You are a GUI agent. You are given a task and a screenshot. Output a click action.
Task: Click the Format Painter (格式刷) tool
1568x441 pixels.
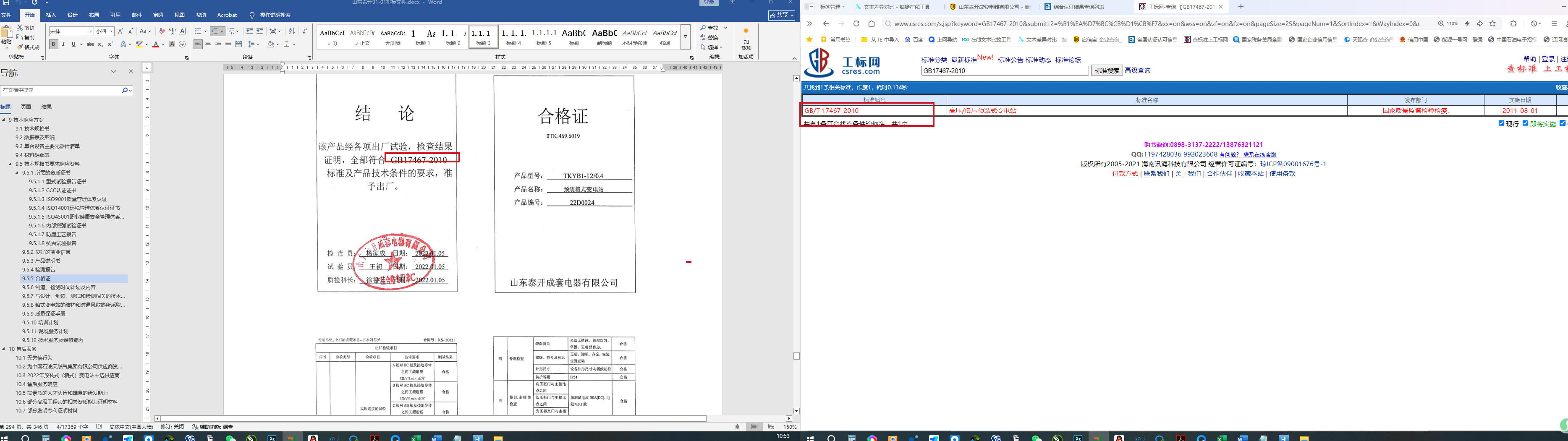click(28, 47)
